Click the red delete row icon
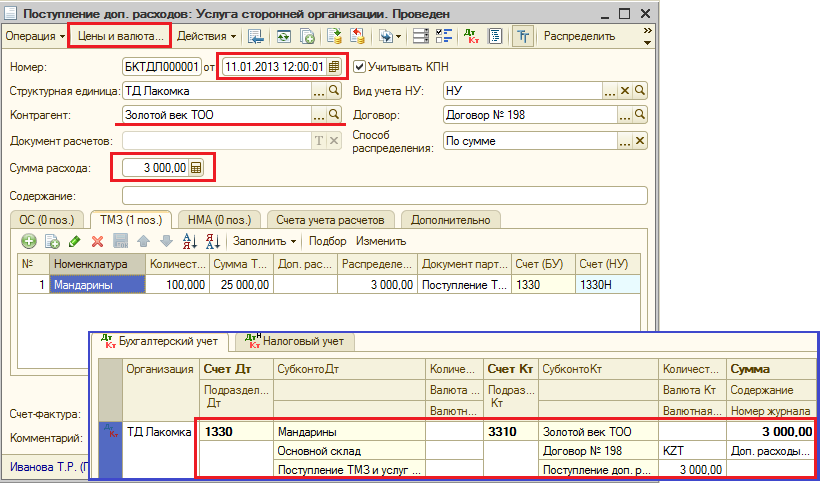This screenshot has width=823, height=483. point(98,241)
